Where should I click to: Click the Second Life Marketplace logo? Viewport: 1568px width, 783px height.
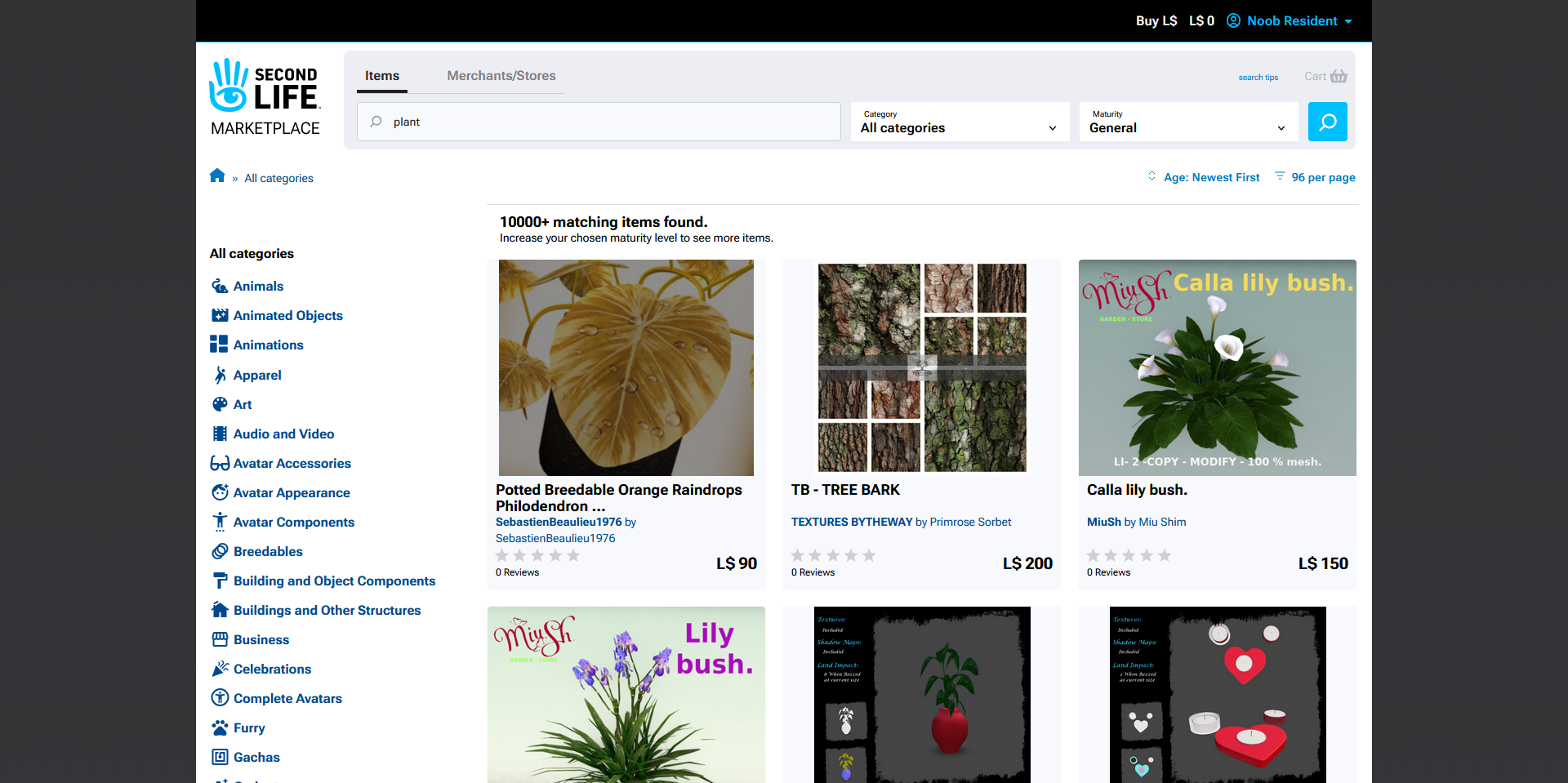[265, 97]
